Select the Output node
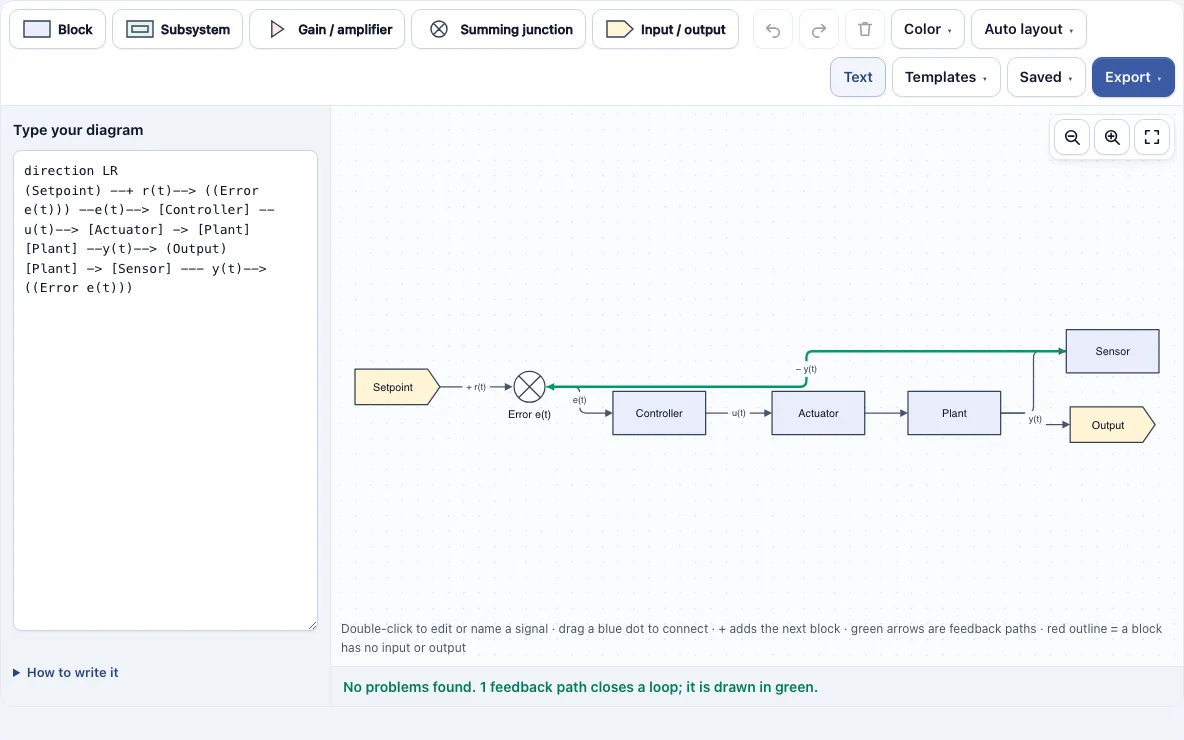Image resolution: width=1184 pixels, height=740 pixels. tap(1112, 425)
